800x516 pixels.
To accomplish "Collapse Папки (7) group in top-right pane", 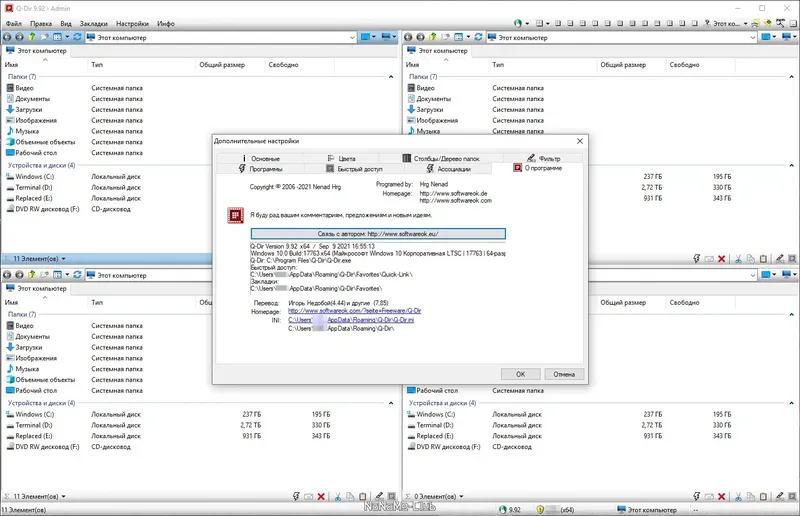I will tap(791, 77).
